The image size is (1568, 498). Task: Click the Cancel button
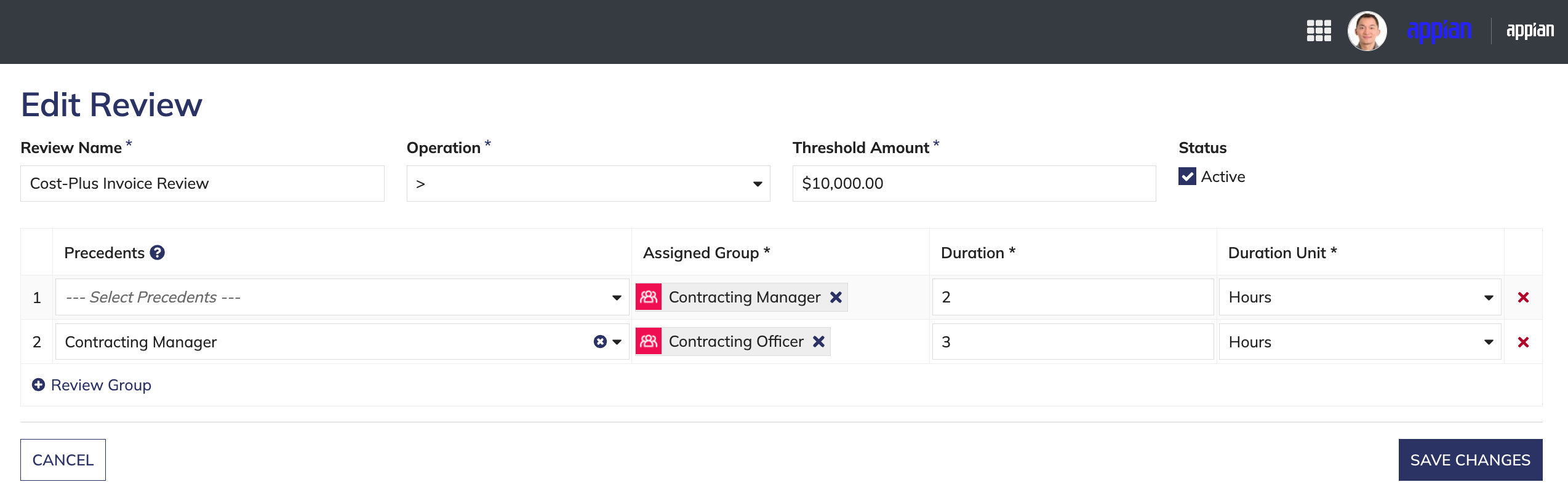coord(63,460)
